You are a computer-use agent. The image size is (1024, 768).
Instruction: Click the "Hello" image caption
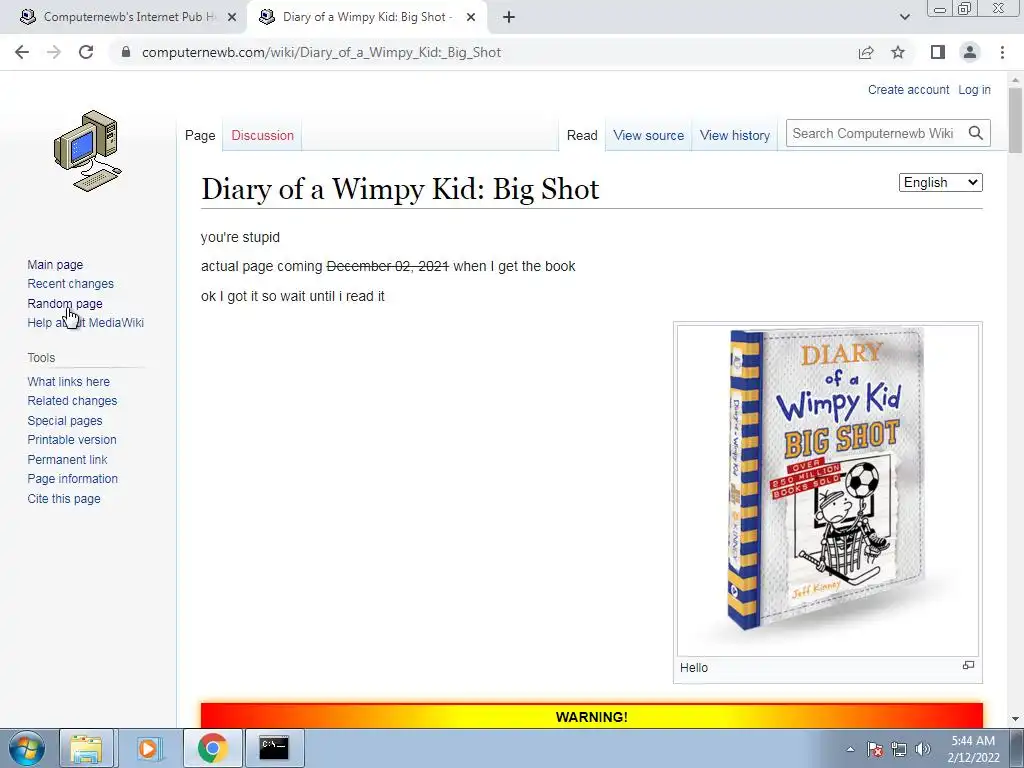(x=694, y=667)
